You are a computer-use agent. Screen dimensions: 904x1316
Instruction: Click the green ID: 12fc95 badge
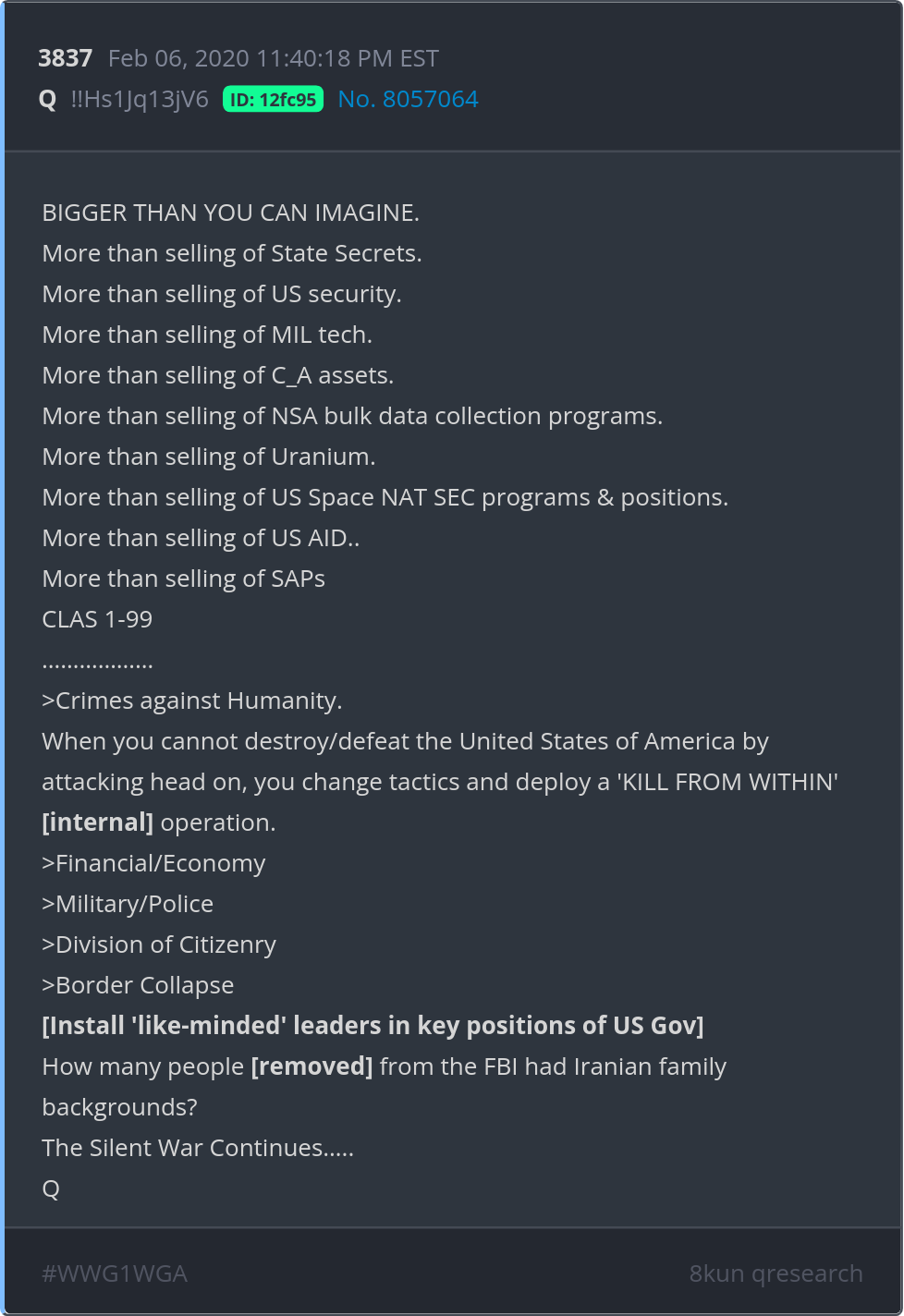coord(273,100)
